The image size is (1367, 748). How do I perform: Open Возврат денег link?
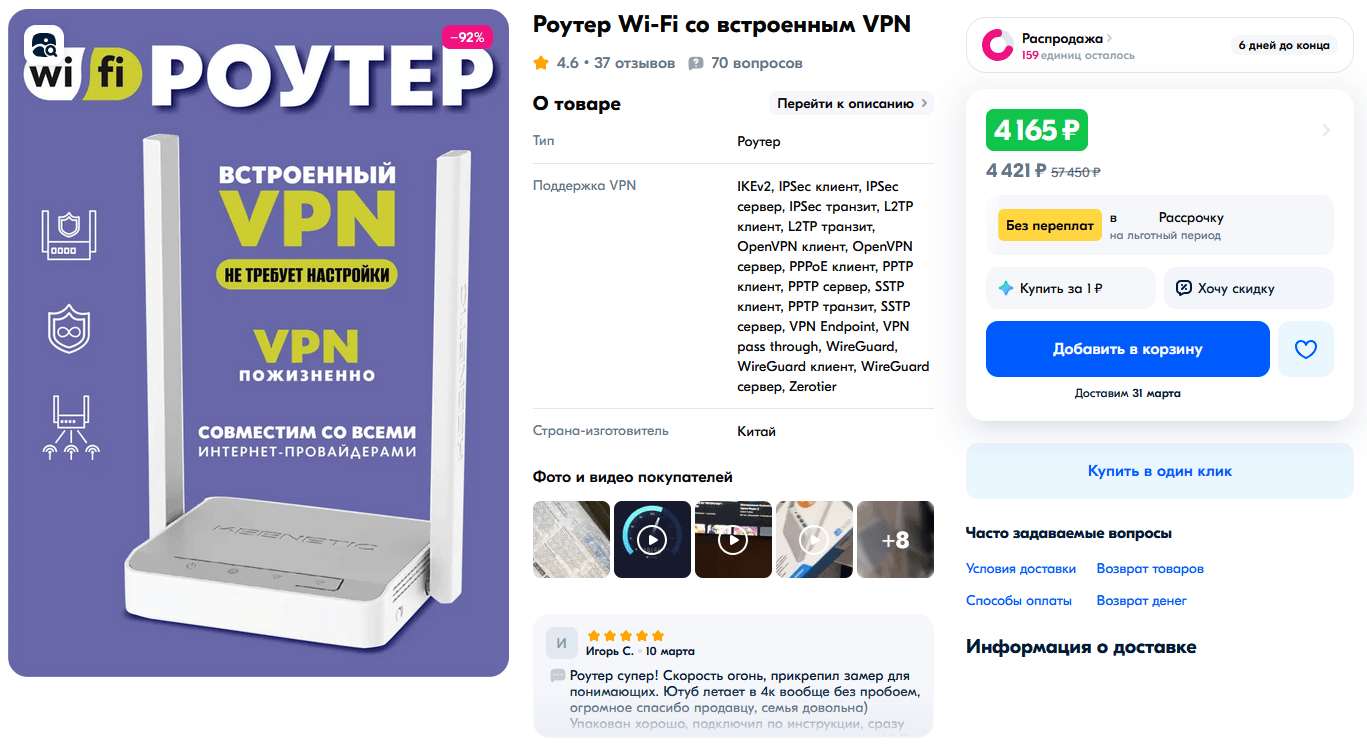[x=1141, y=600]
